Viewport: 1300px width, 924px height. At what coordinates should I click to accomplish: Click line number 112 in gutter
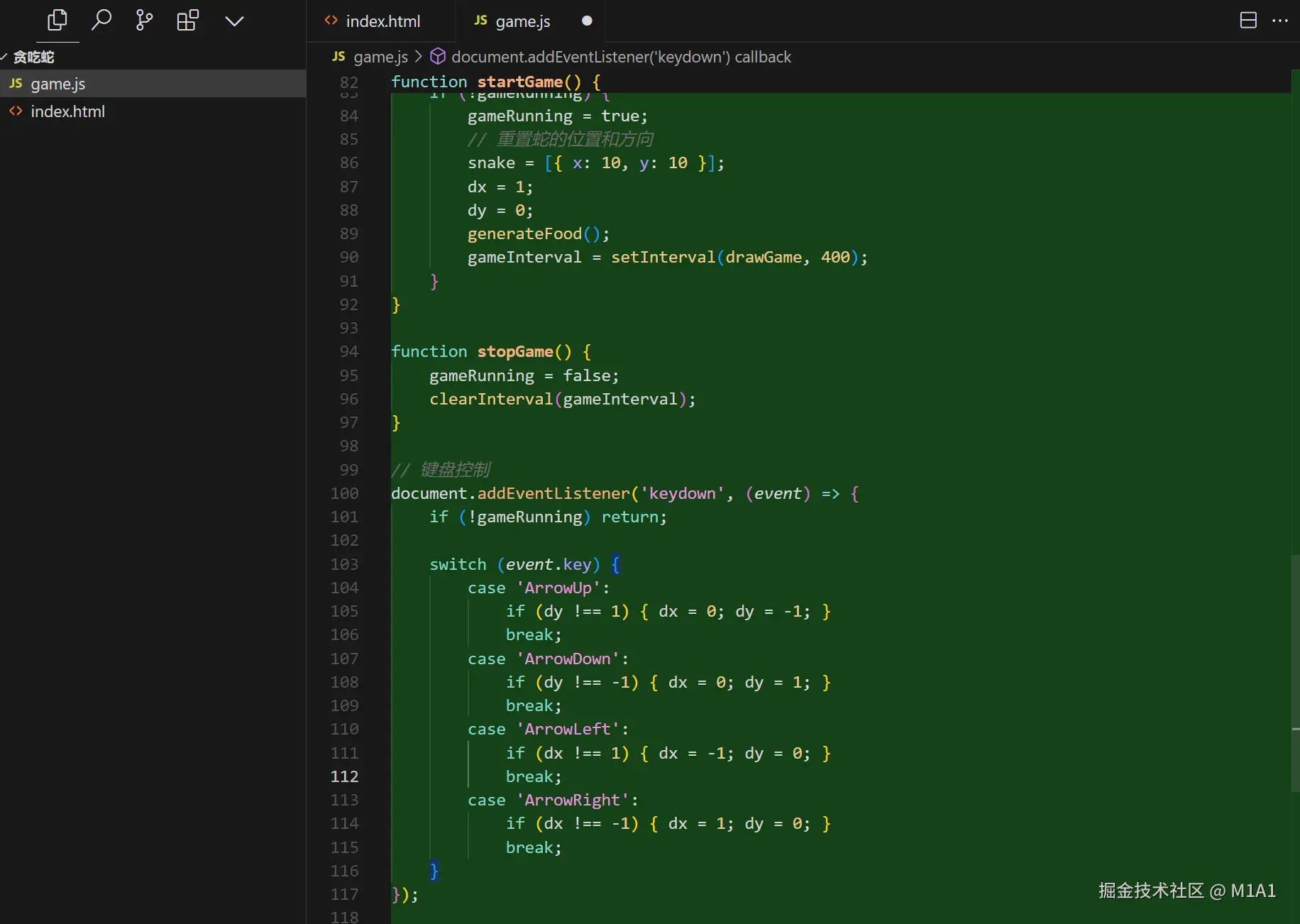(x=344, y=776)
